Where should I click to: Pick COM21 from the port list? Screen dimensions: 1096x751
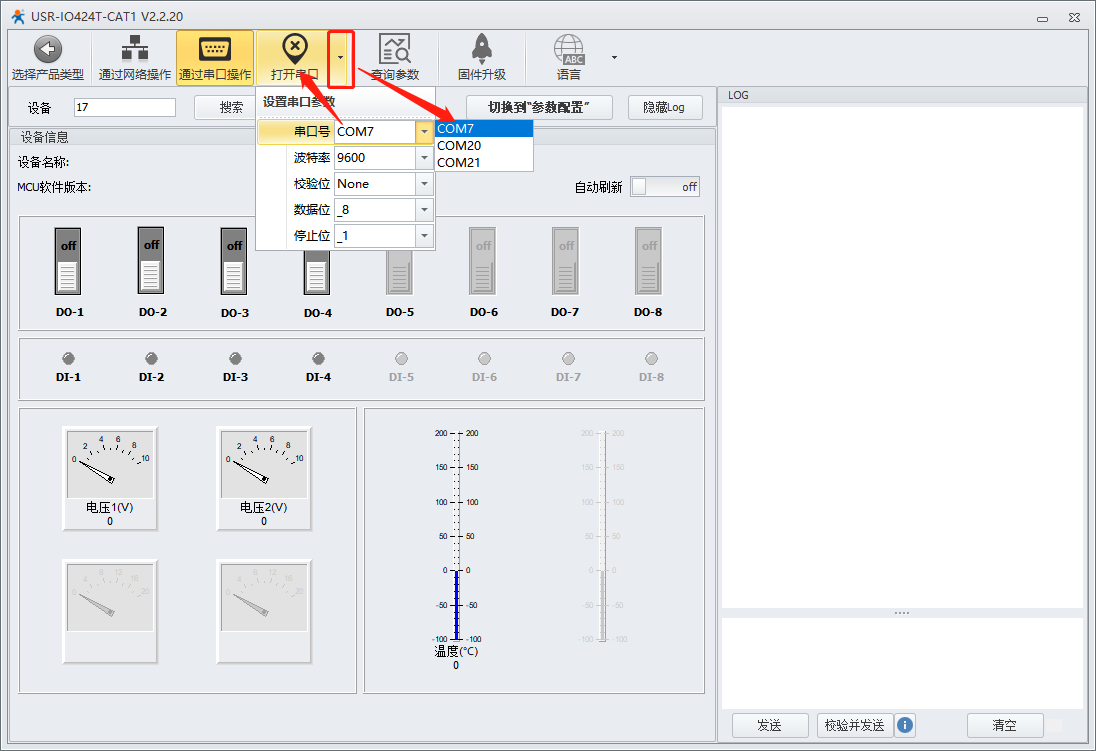pyautogui.click(x=484, y=162)
